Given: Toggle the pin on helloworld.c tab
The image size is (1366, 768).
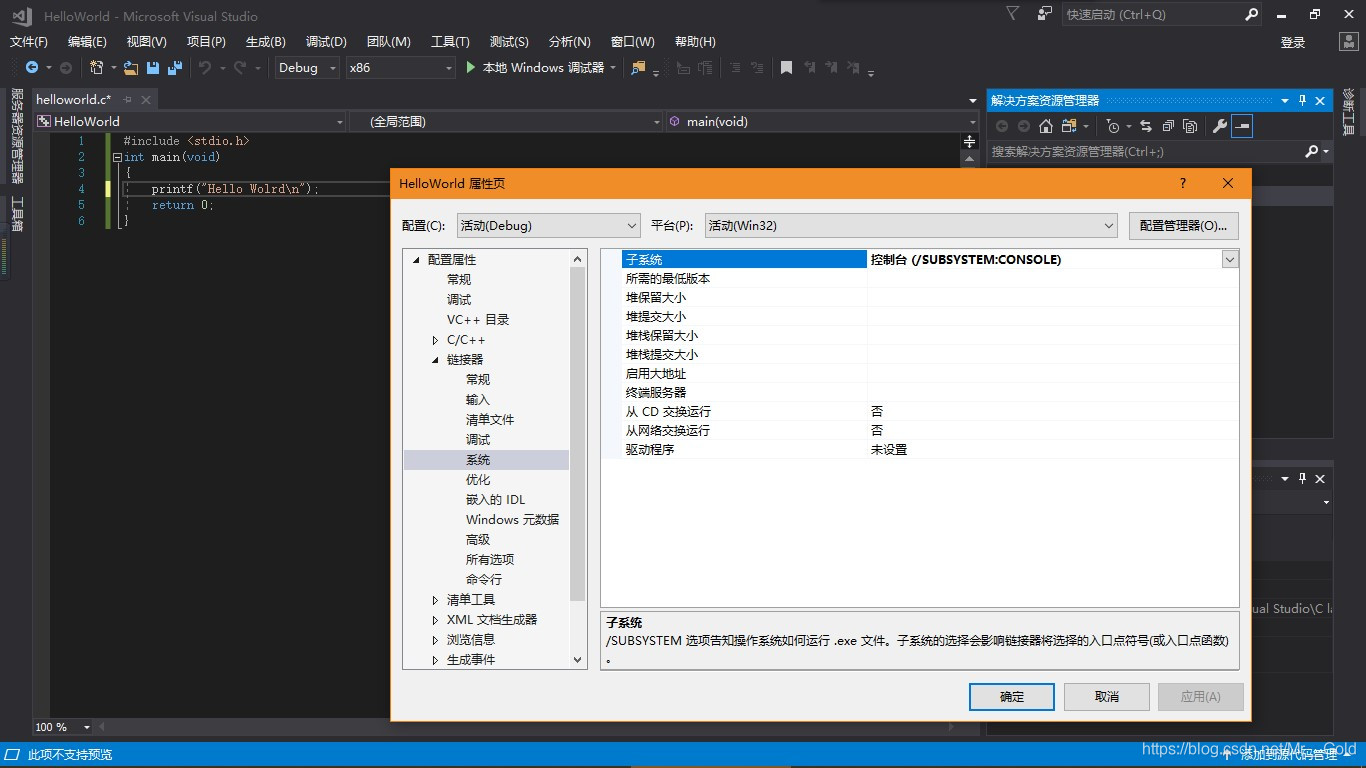Looking at the screenshot, I should point(128,100).
